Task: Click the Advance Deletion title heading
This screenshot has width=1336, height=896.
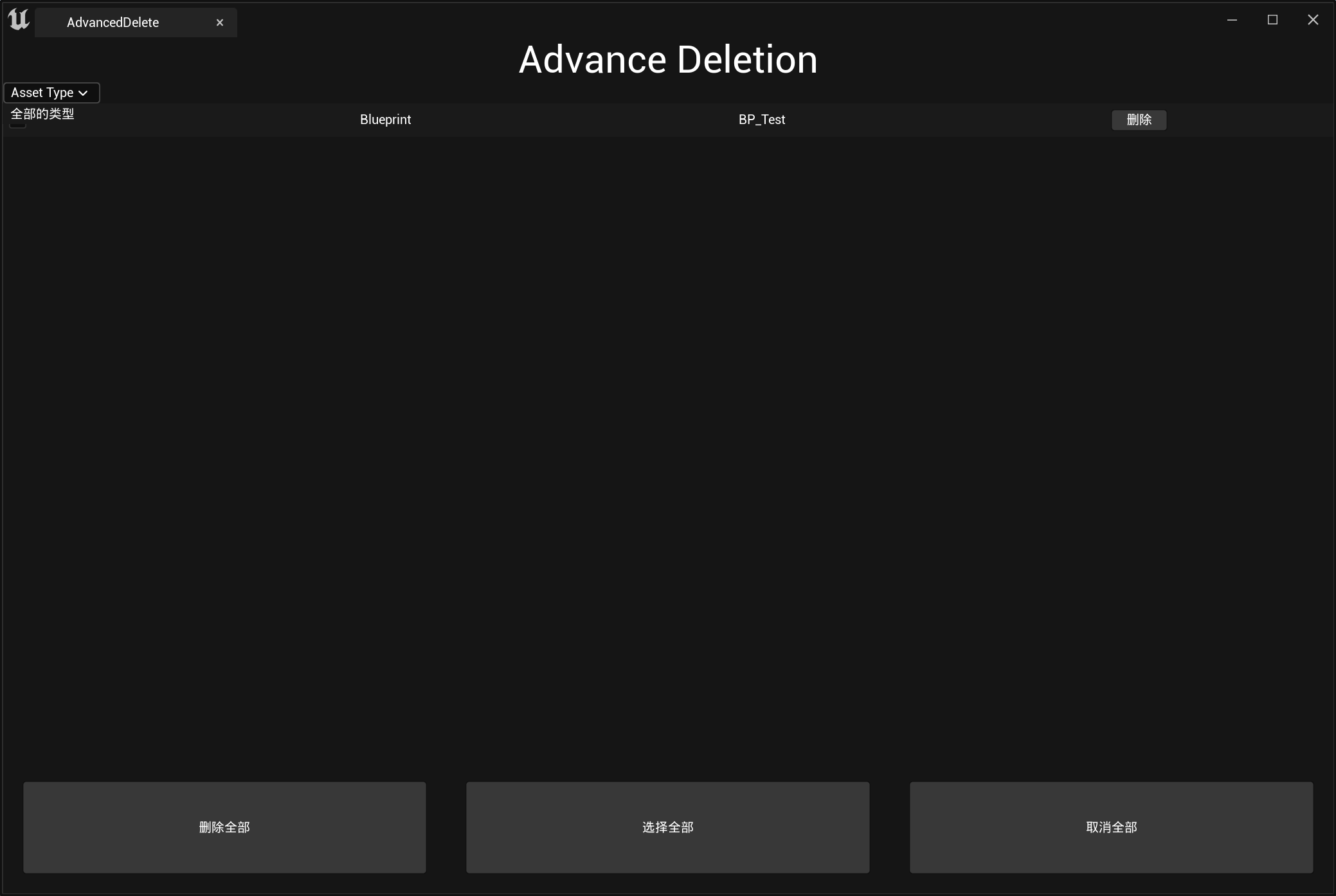Action: 668,60
